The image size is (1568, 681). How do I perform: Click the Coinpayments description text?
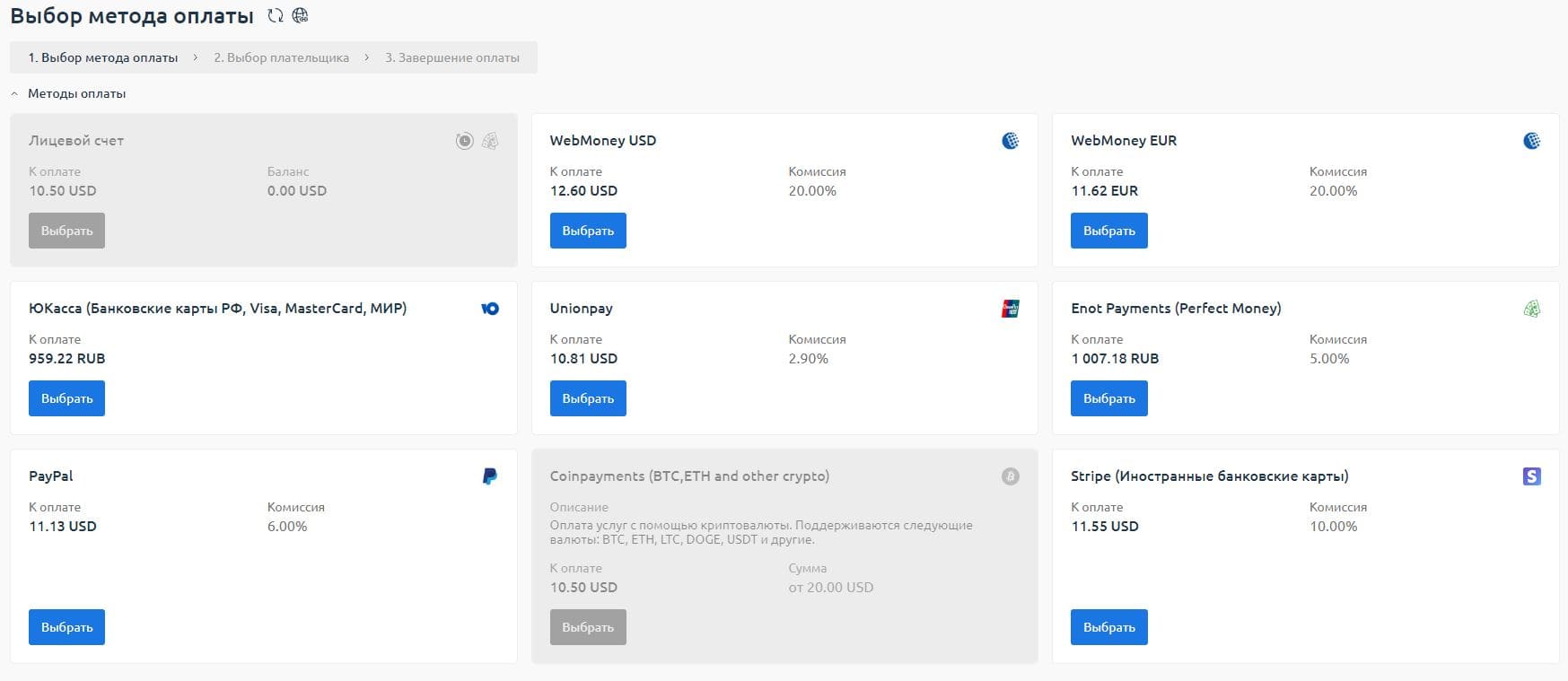pos(761,532)
